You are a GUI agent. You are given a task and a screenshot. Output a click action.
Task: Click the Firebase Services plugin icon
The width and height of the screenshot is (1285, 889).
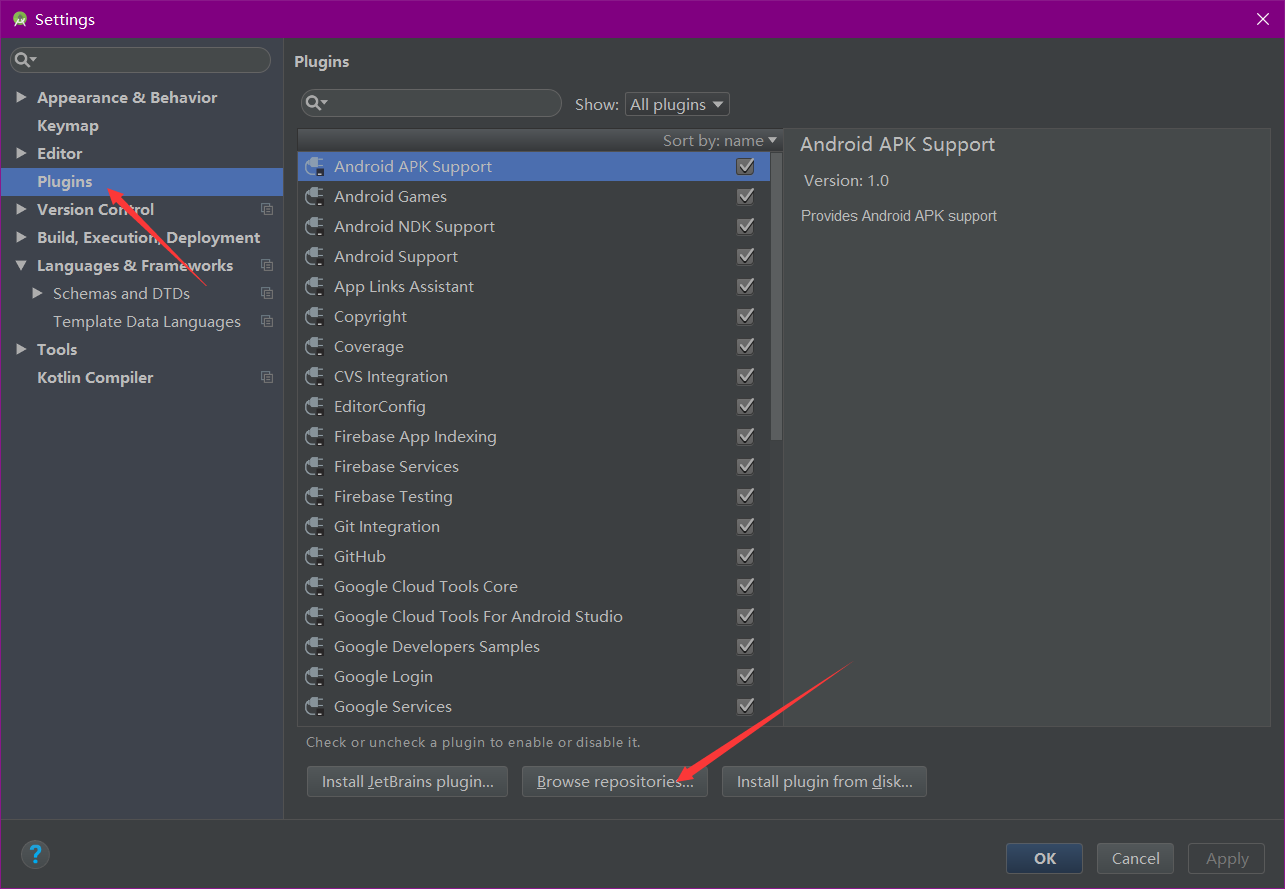[x=315, y=467]
